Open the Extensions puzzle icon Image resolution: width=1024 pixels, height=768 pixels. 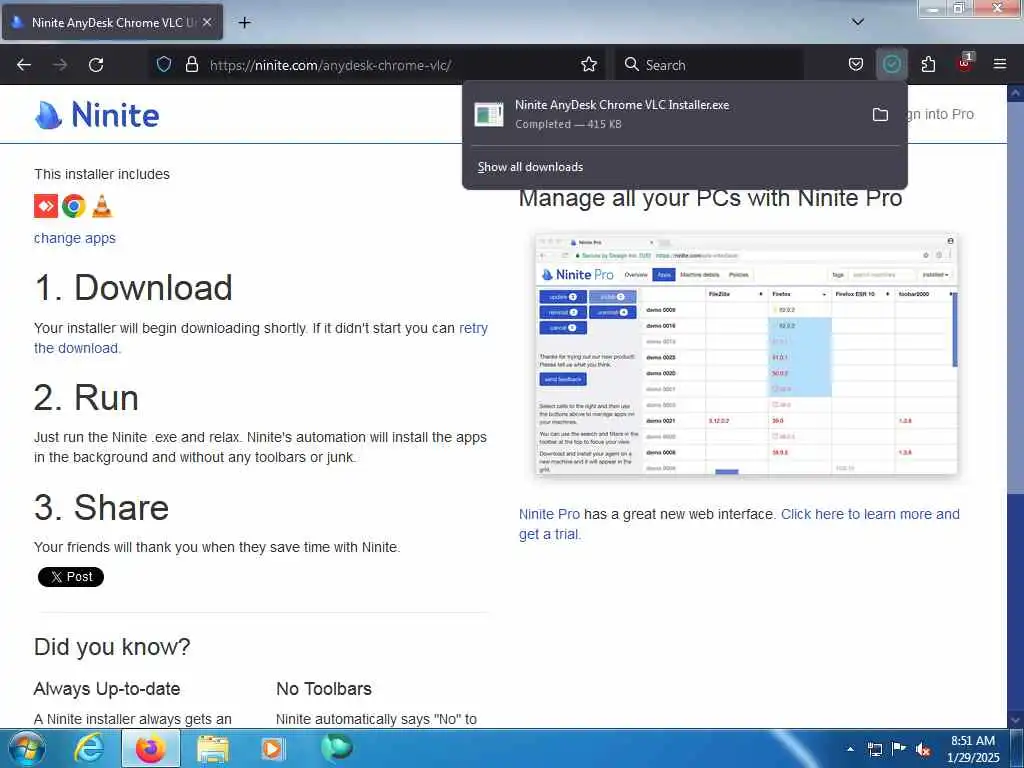click(928, 64)
